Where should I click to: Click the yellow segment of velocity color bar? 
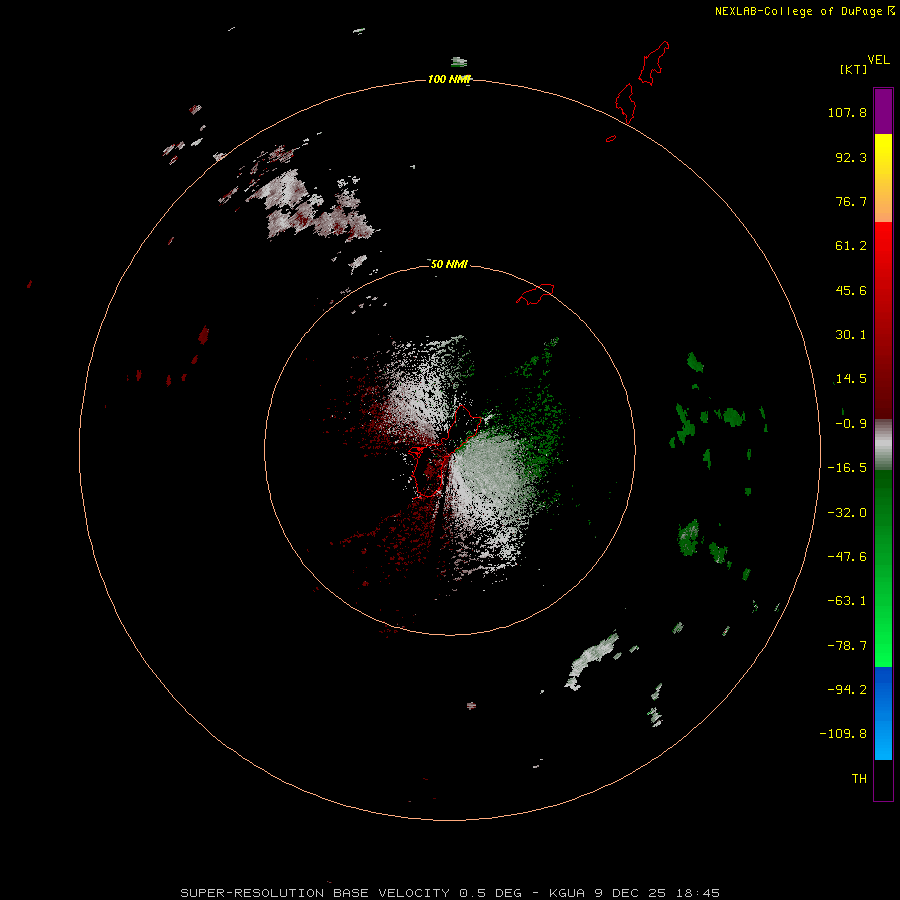(x=883, y=155)
